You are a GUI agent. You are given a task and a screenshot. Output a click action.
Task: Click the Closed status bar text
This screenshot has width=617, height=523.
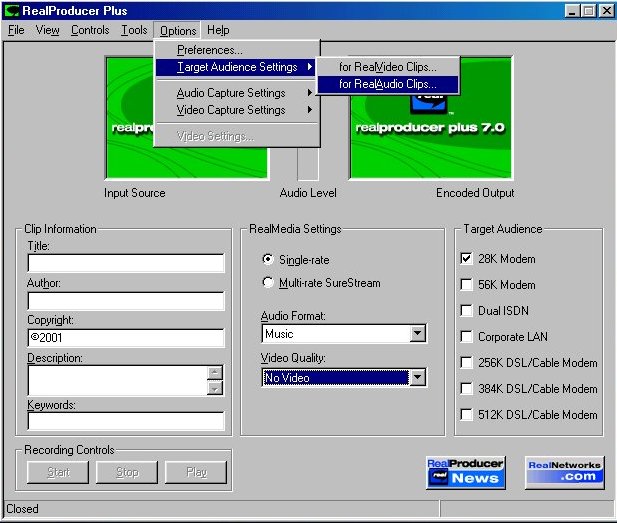(x=22, y=509)
